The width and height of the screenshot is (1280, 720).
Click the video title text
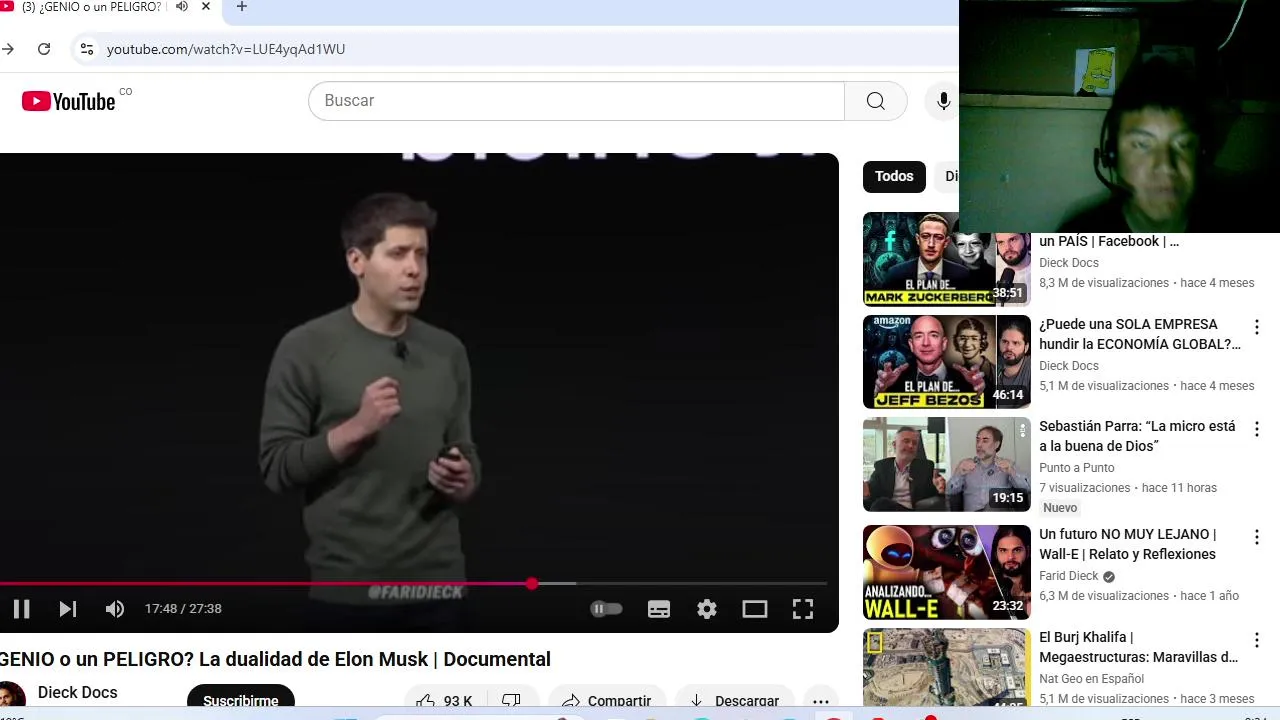[x=275, y=660]
